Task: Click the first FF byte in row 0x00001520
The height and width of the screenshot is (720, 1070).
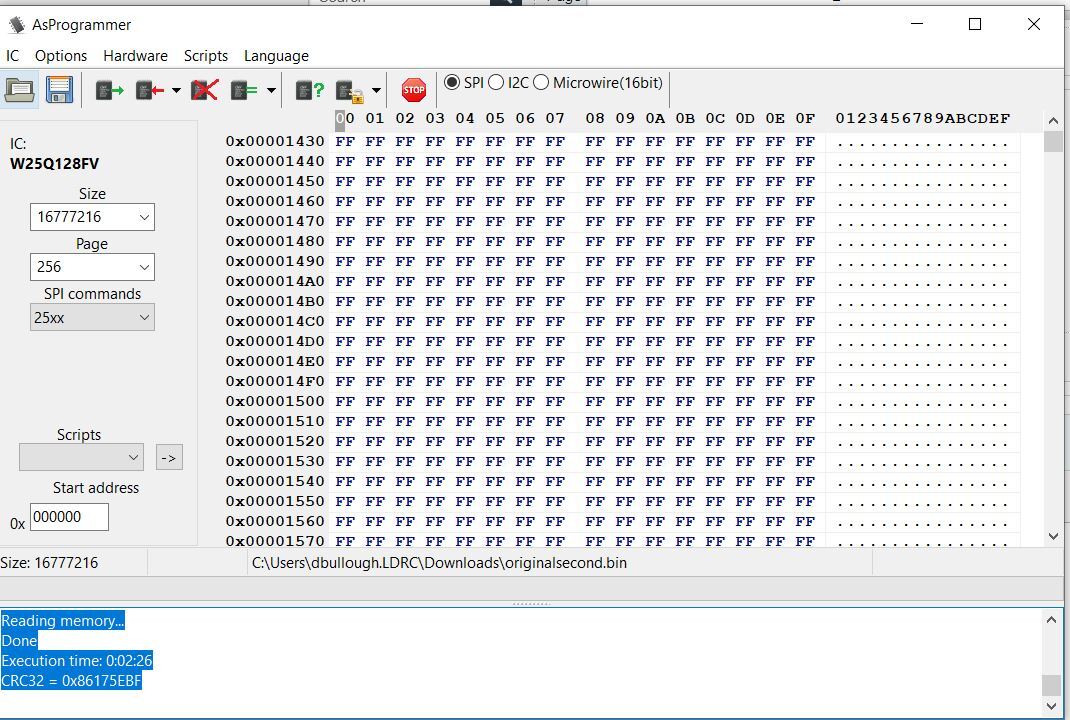Action: coord(345,442)
